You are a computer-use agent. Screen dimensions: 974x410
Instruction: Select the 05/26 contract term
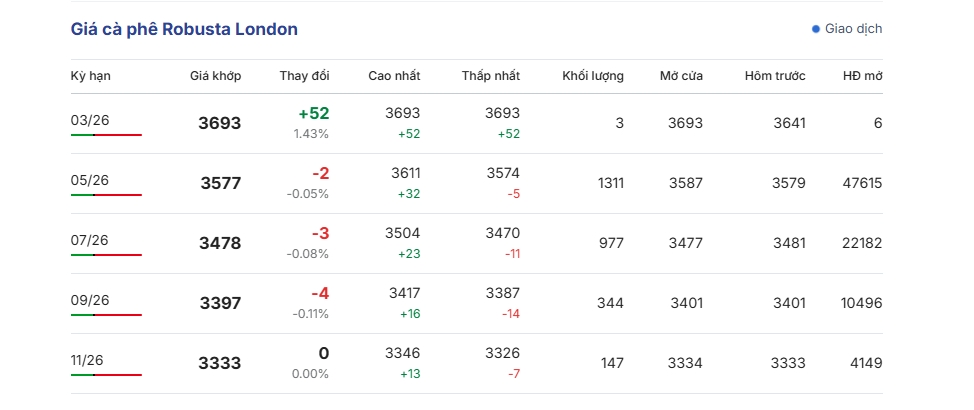[90, 180]
